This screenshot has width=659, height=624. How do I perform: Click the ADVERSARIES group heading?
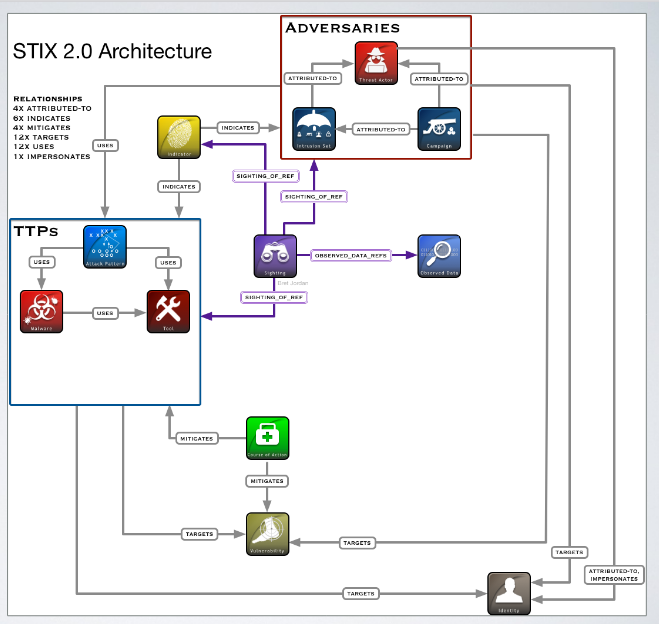(343, 28)
